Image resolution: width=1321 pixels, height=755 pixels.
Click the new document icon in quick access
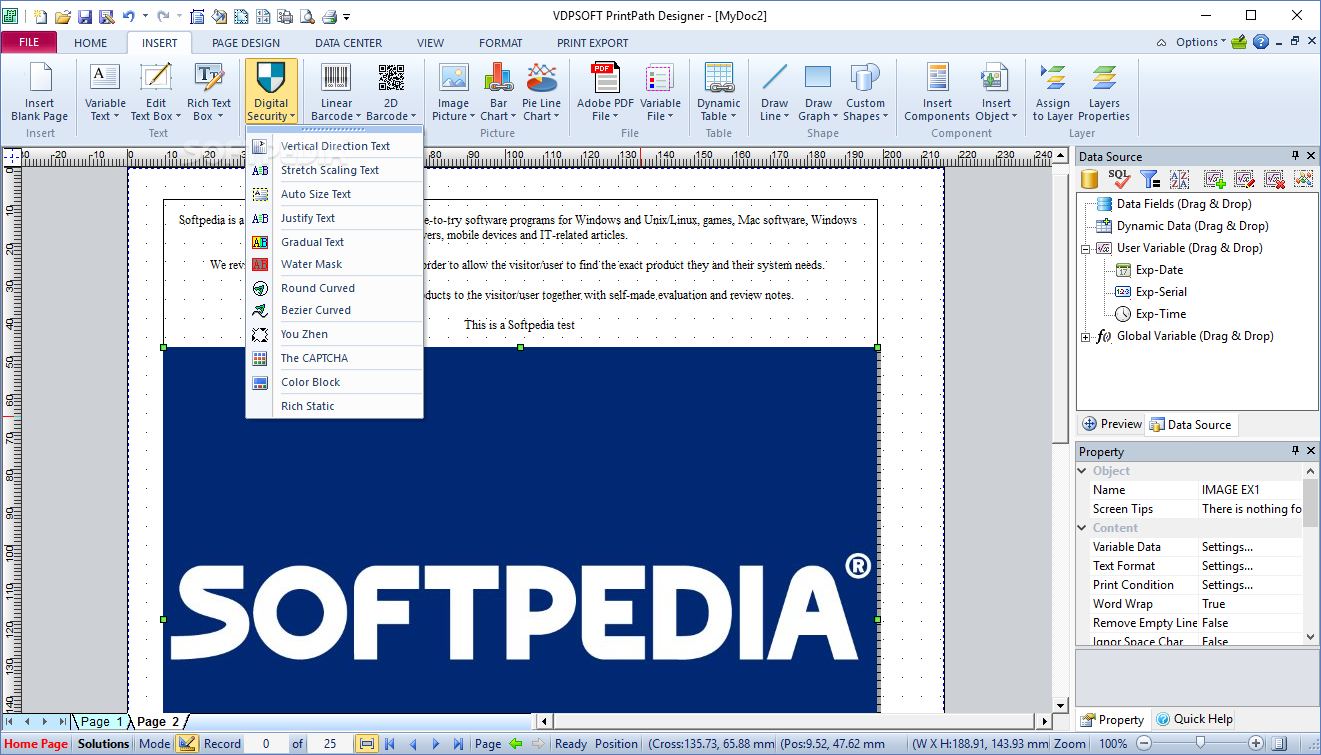(40, 16)
